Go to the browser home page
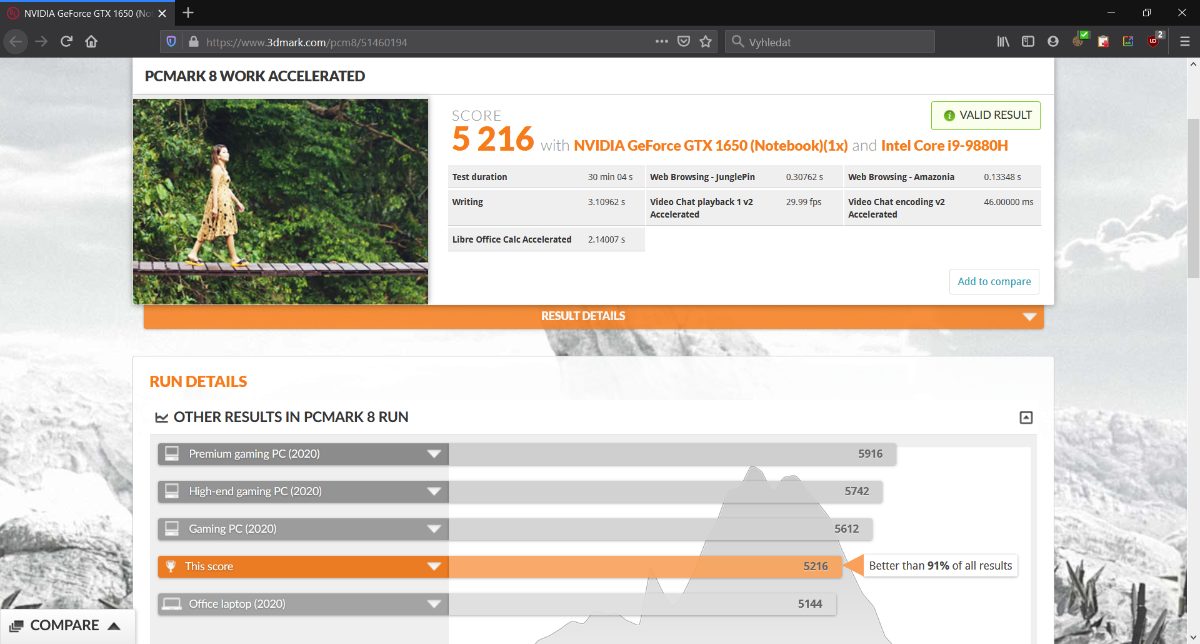The height and width of the screenshot is (644, 1200). 91,42
